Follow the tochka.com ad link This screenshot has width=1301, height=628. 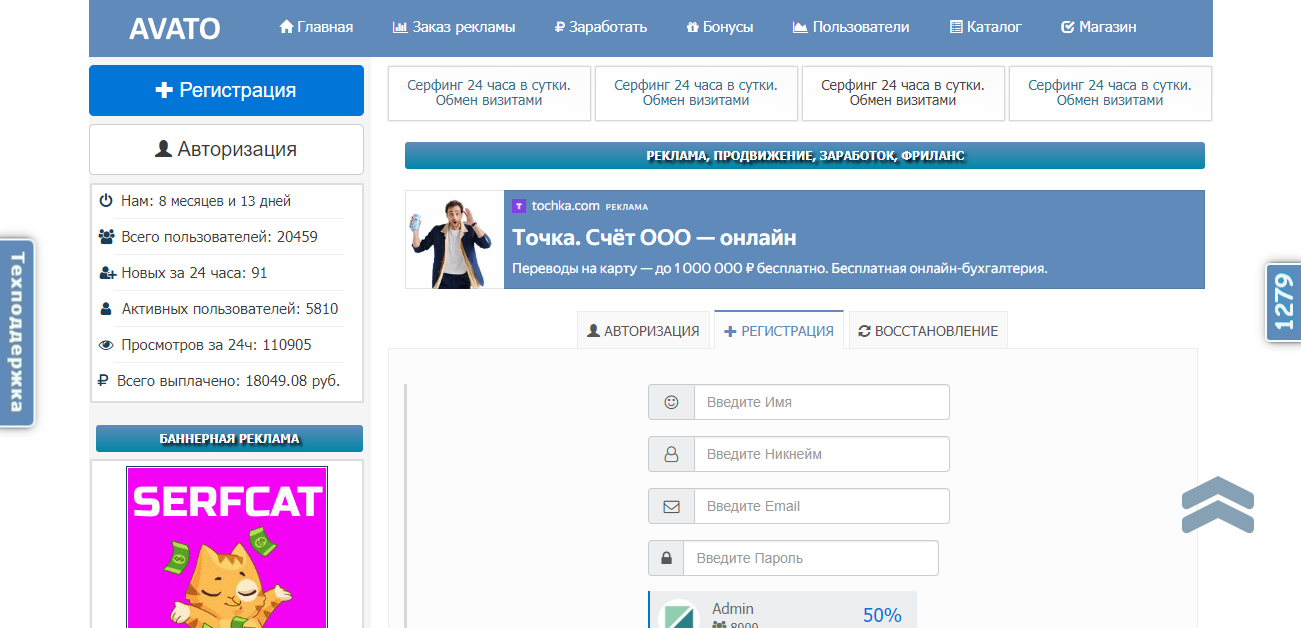[565, 206]
